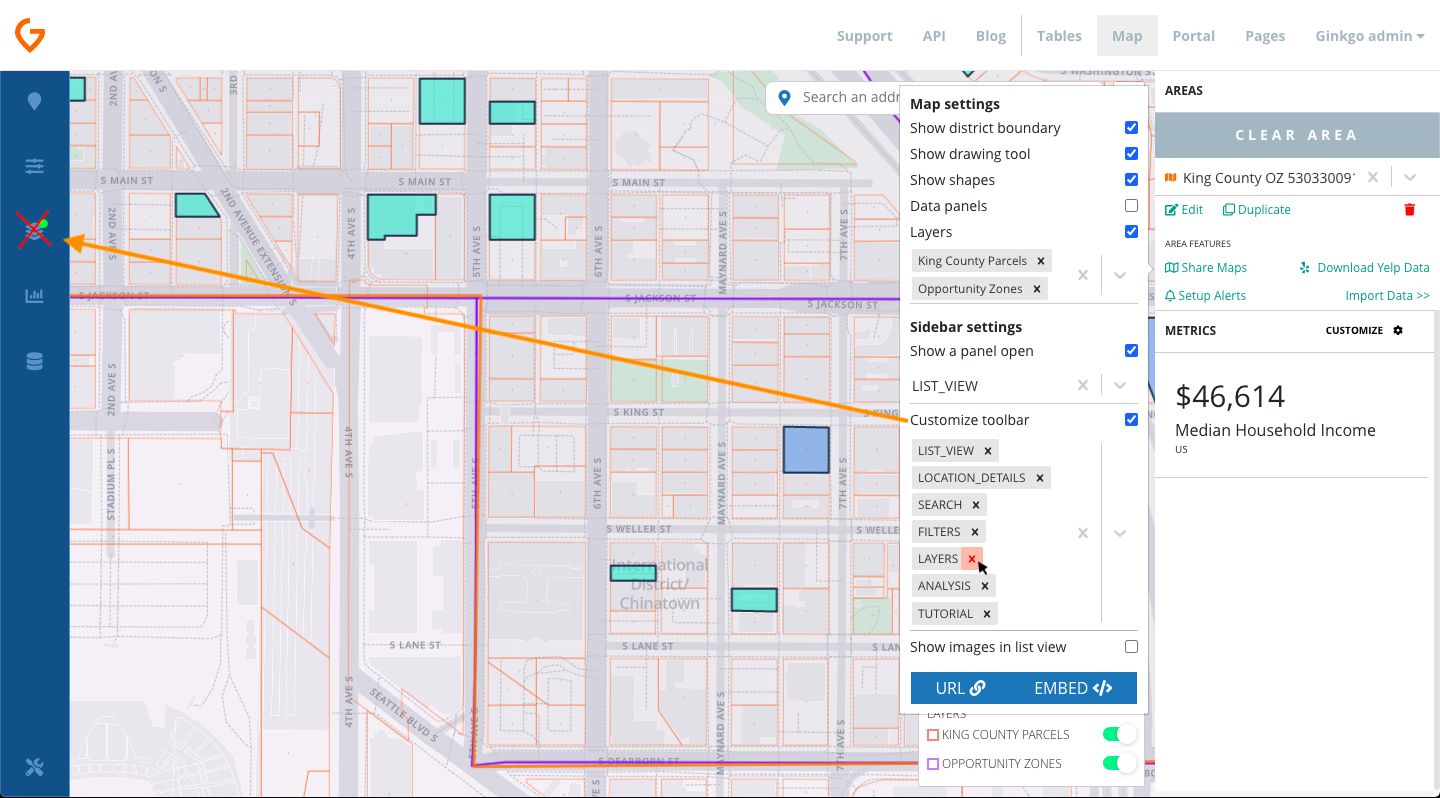
Task: Toggle Layers checkbox in map settings
Action: [x=1131, y=232]
